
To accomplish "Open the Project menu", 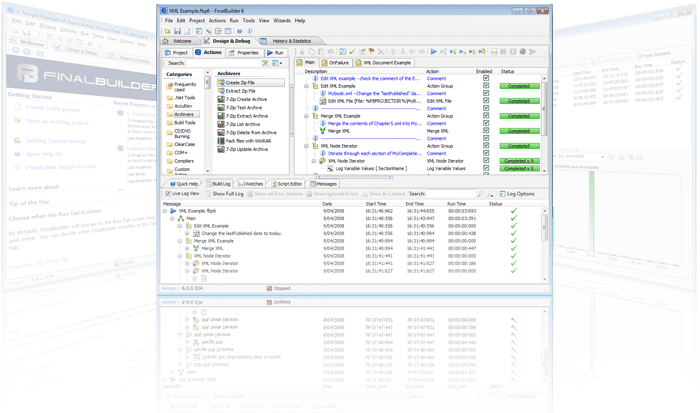I will [x=197, y=21].
